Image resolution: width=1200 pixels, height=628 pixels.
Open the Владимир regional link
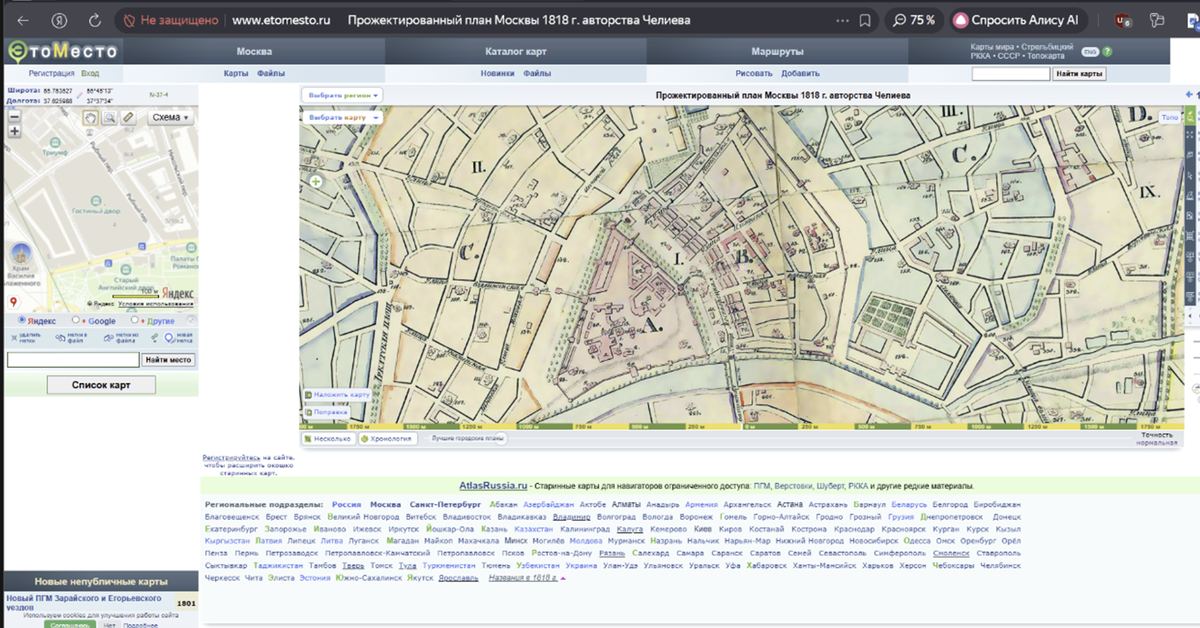[570, 517]
